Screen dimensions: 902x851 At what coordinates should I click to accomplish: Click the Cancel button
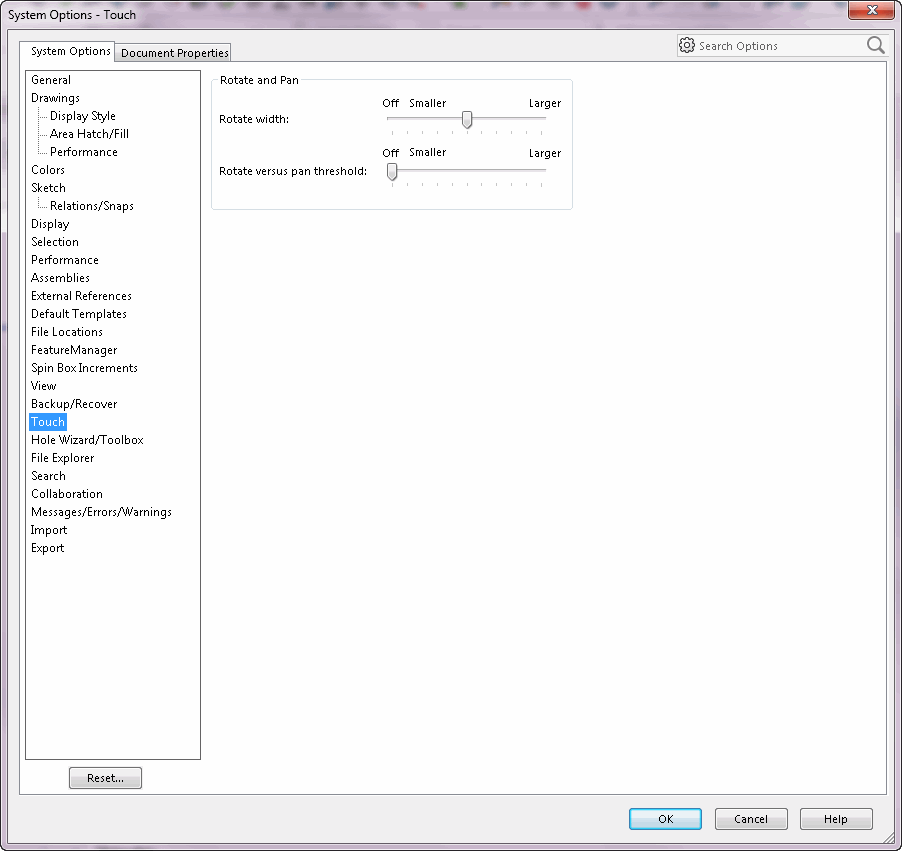[x=751, y=819]
